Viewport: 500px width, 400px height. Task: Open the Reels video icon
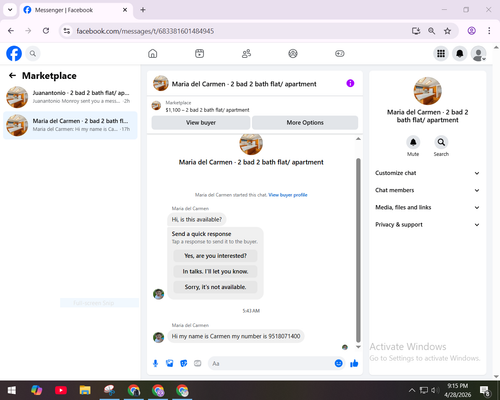coord(199,53)
